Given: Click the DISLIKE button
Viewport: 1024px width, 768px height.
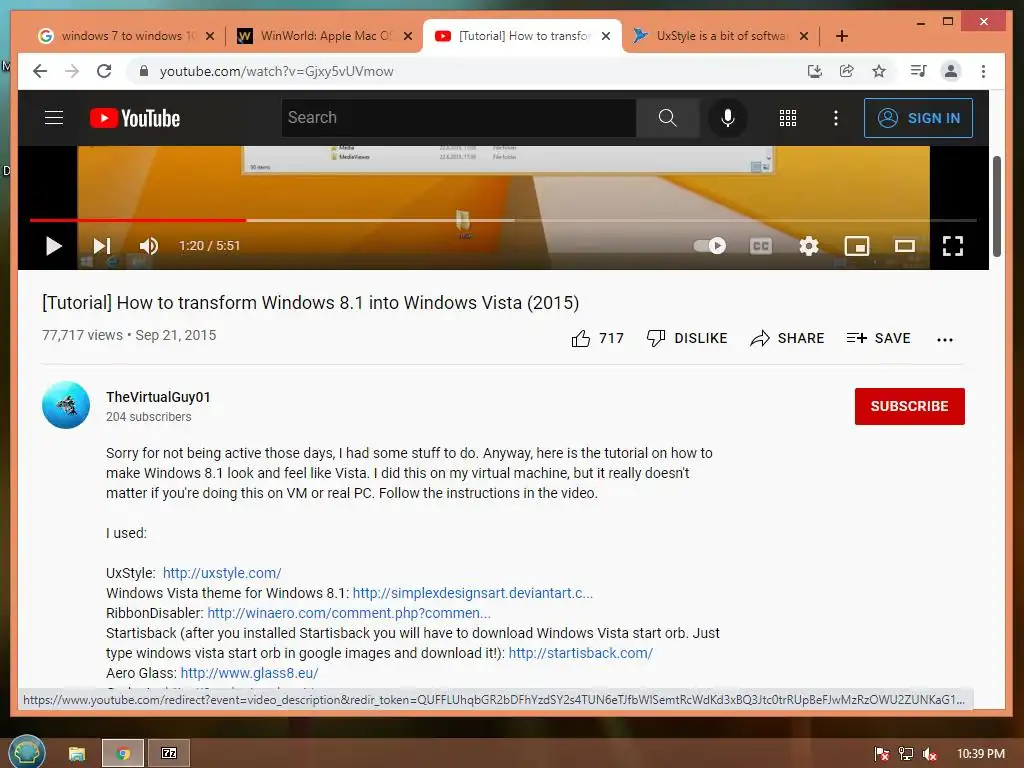Looking at the screenshot, I should point(686,338).
